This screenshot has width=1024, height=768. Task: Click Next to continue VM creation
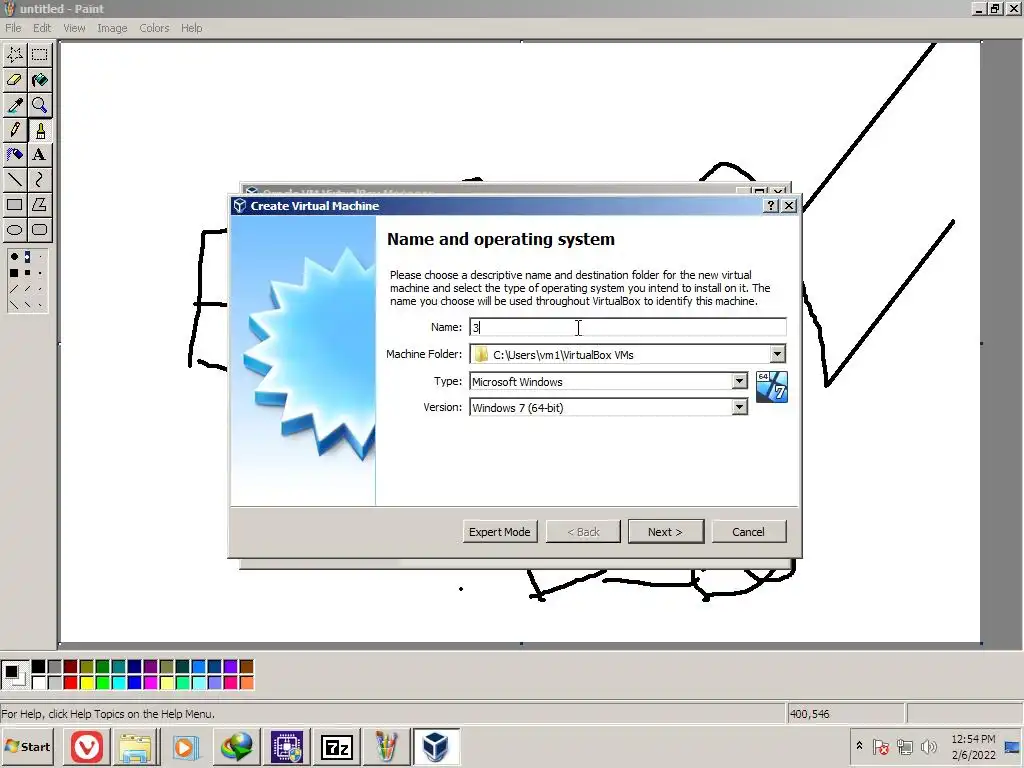tap(665, 532)
